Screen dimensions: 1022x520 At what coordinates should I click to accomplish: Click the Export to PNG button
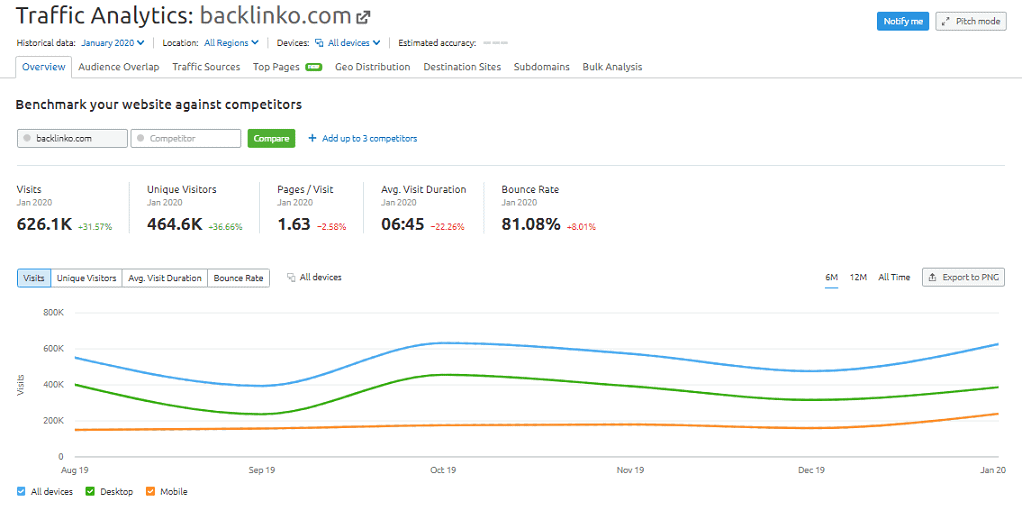pyautogui.click(x=963, y=277)
